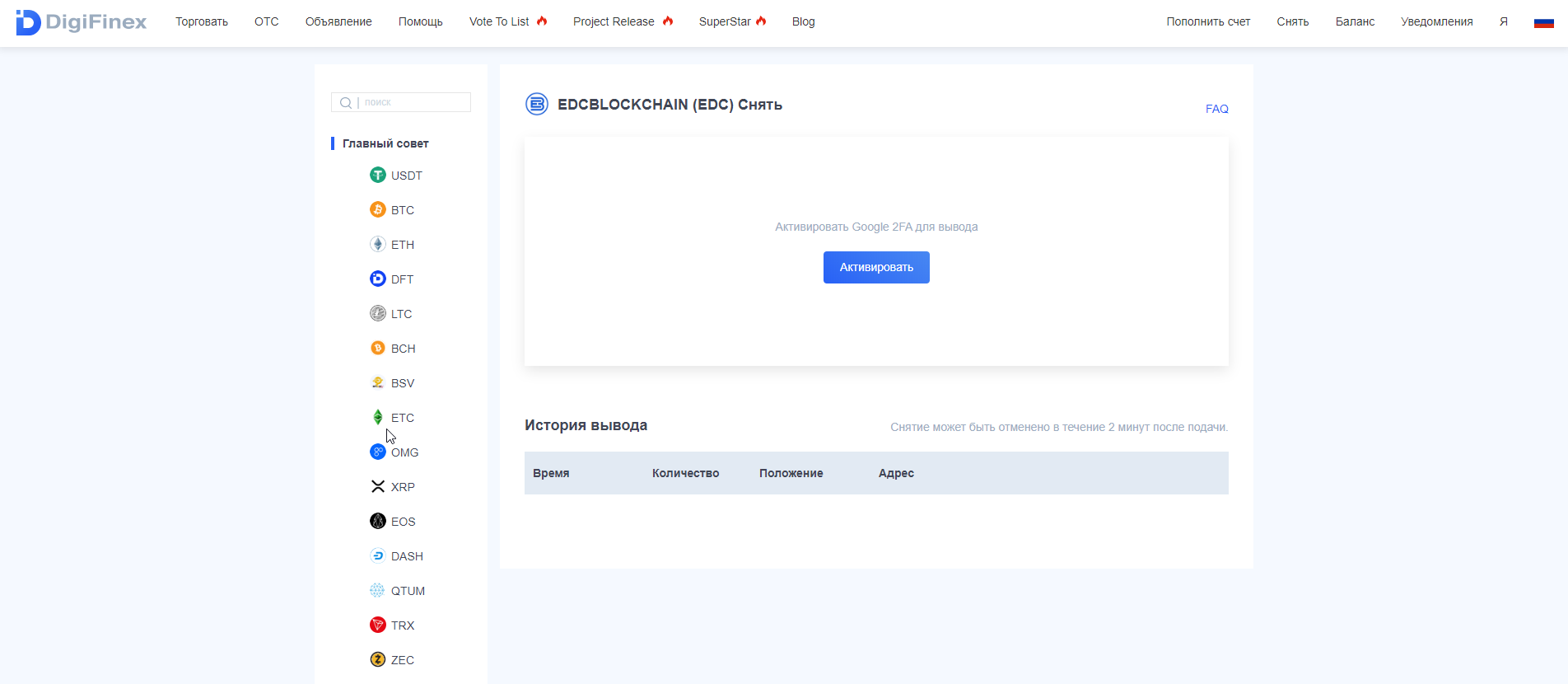Open Уведомления notifications
1568x684 pixels.
pyautogui.click(x=1437, y=21)
